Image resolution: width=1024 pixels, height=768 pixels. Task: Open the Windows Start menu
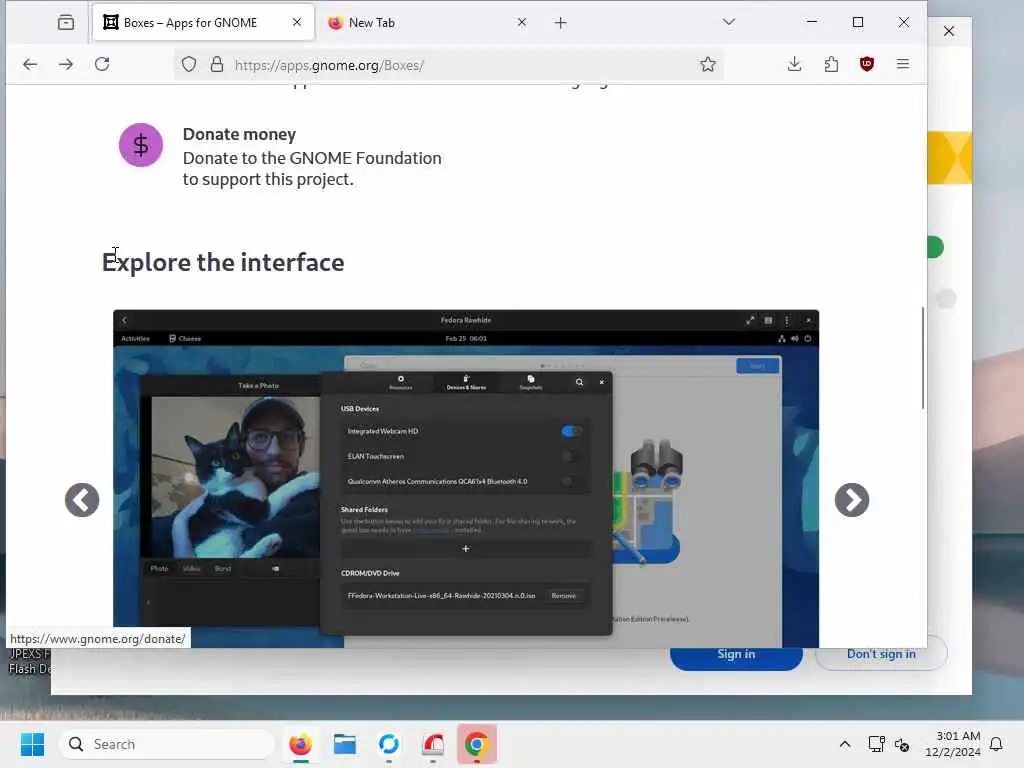pyautogui.click(x=32, y=744)
